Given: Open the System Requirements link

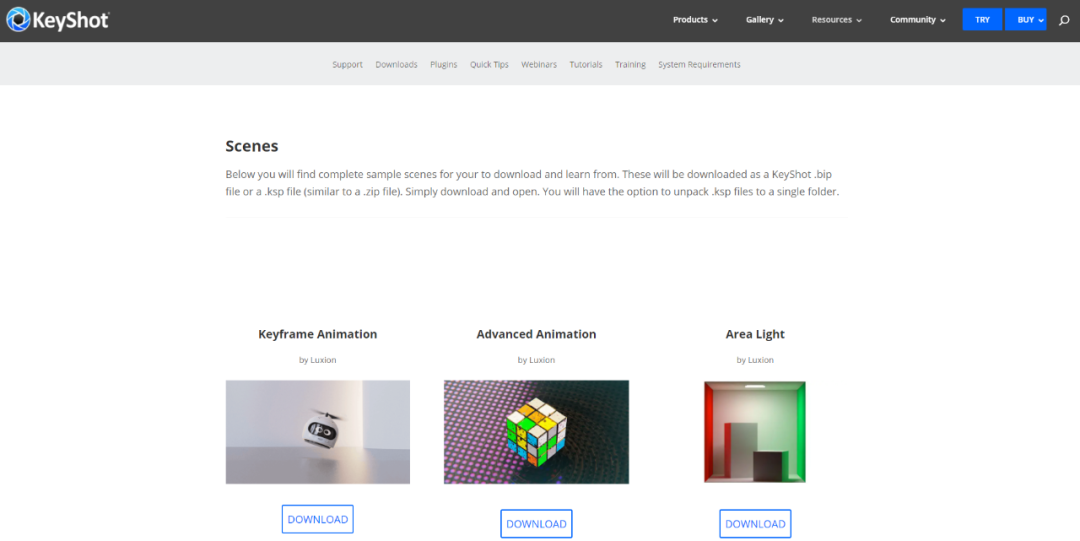Looking at the screenshot, I should click(699, 64).
